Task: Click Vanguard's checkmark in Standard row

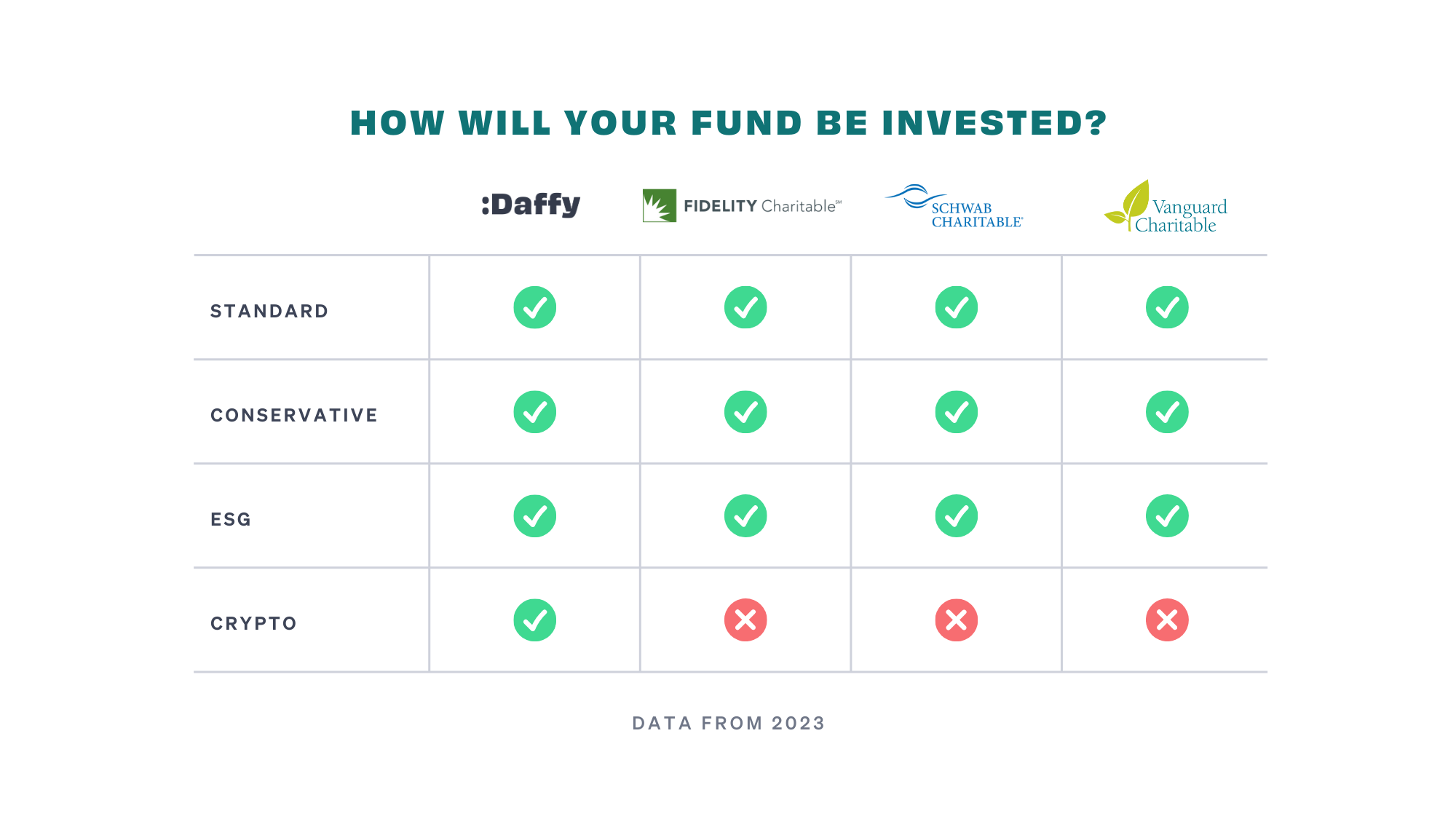Action: (1167, 307)
